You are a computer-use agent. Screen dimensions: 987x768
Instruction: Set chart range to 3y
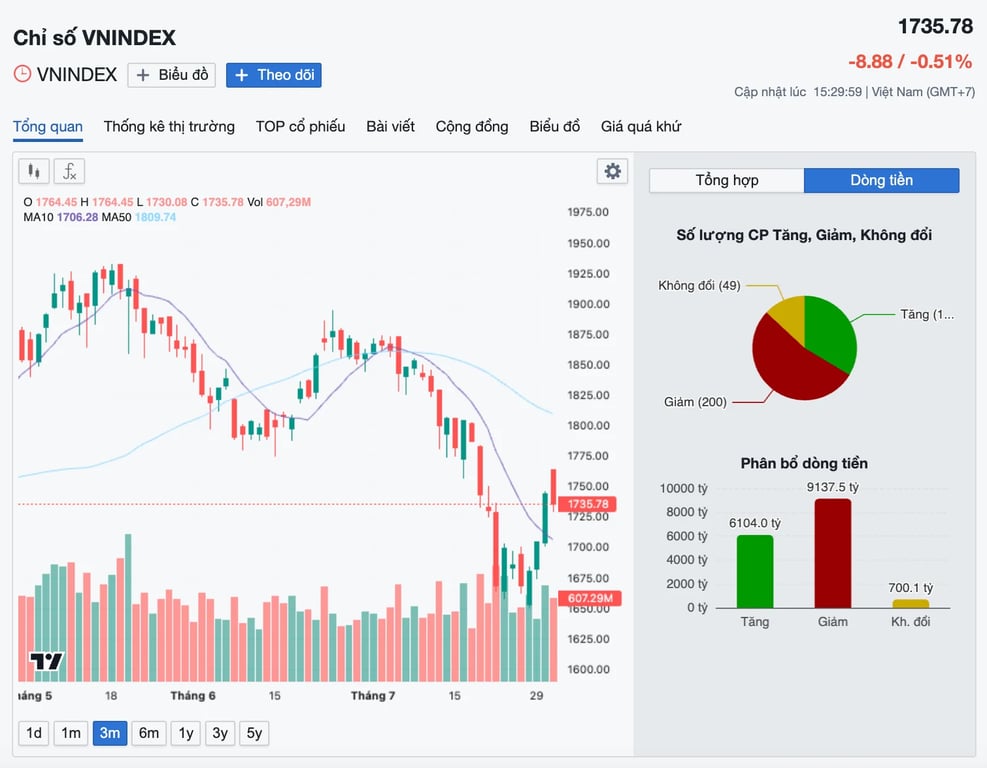point(220,733)
